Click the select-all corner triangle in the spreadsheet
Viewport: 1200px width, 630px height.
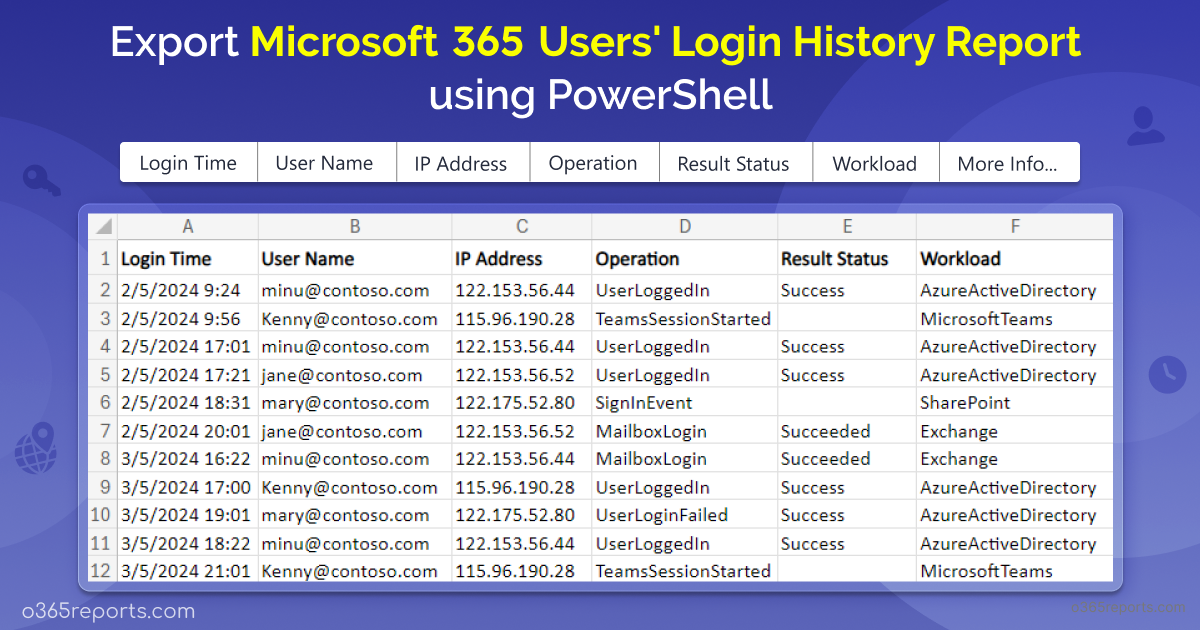[103, 227]
